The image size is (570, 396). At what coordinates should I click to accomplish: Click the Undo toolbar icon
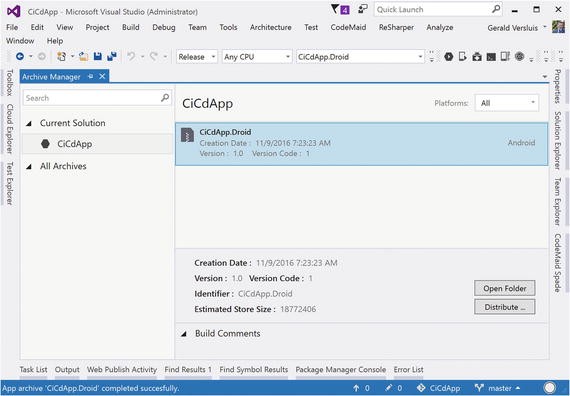pyautogui.click(x=131, y=56)
